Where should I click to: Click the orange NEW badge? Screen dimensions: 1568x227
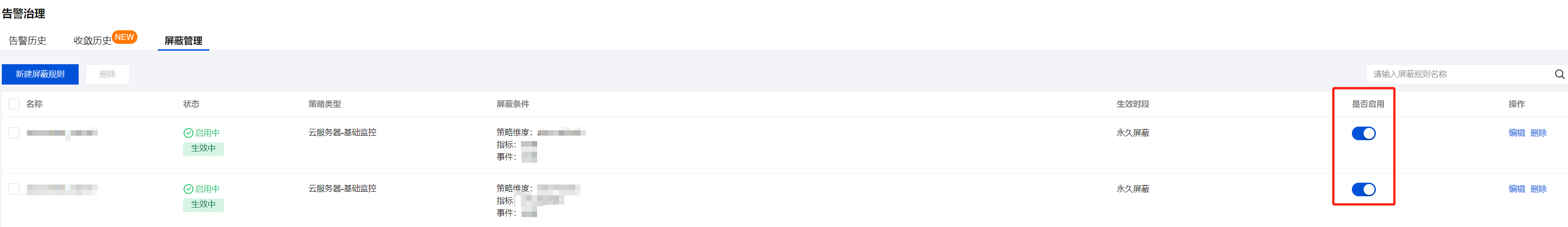coord(125,37)
